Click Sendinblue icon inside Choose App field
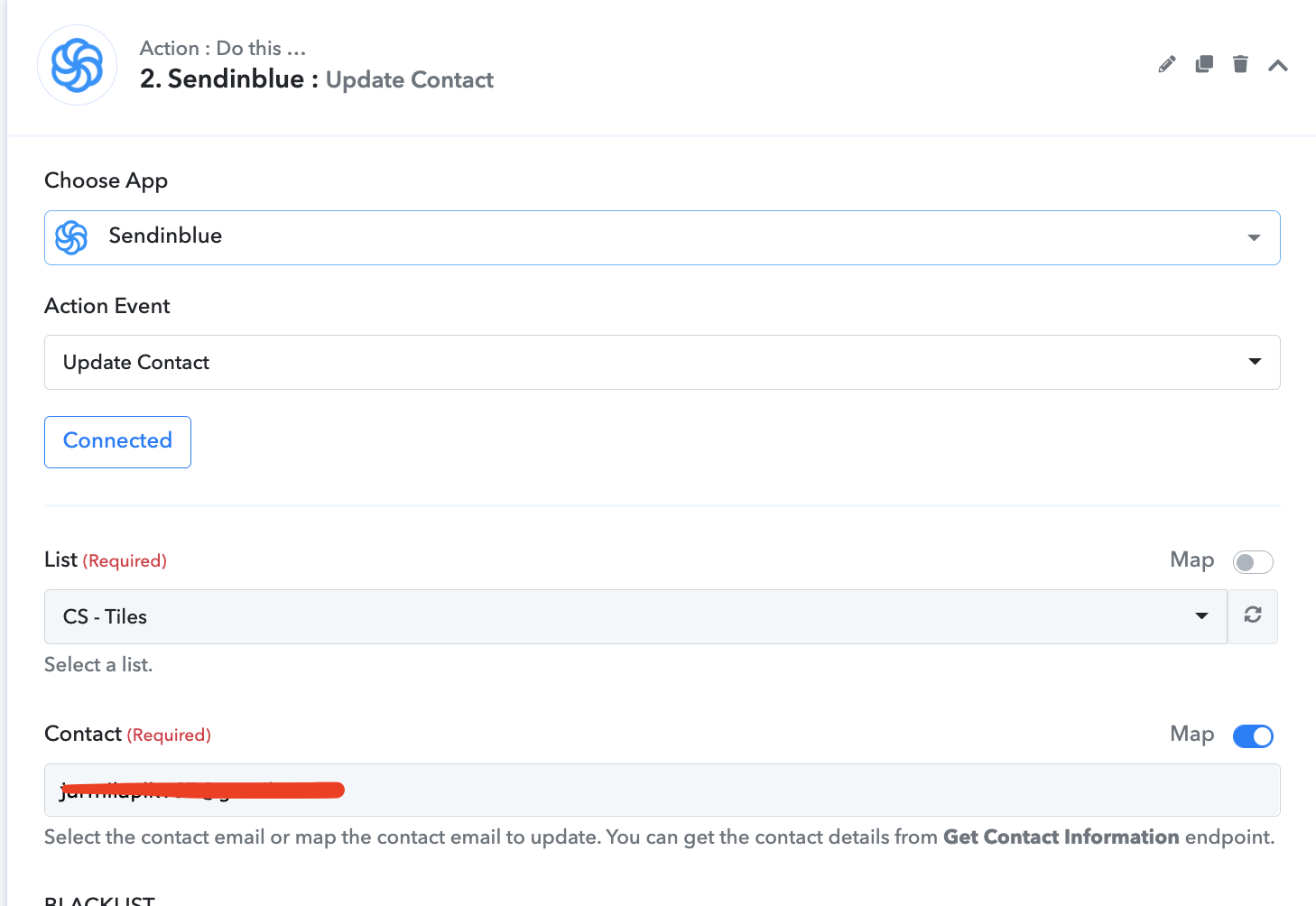The height and width of the screenshot is (906, 1316). tap(71, 237)
